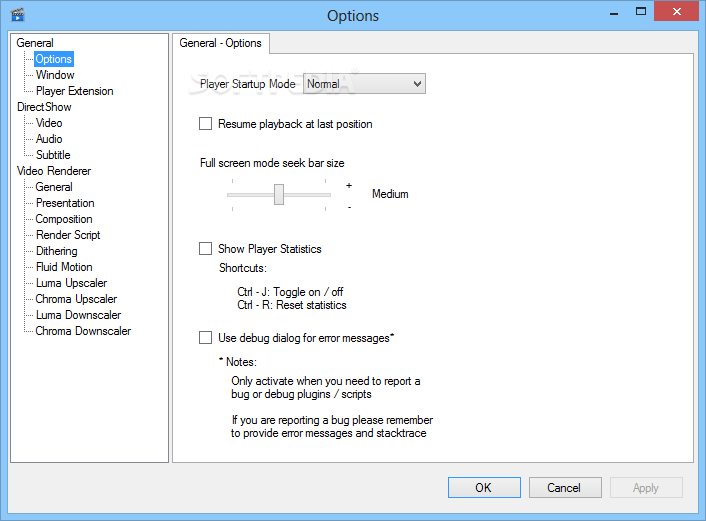The height and width of the screenshot is (521, 706).
Task: Open the Presentation settings page
Action: (65, 203)
